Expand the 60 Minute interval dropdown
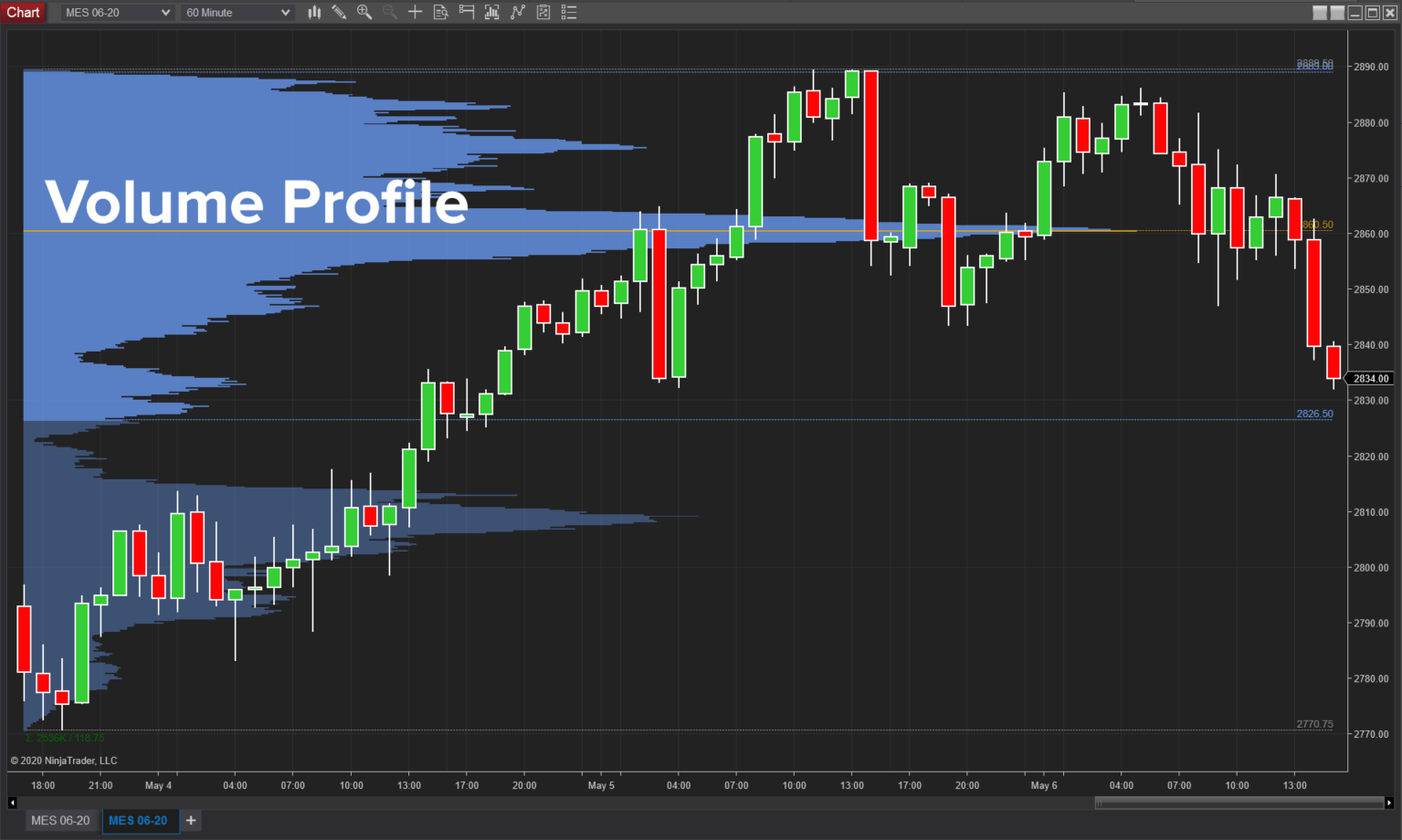Screen dimensions: 1402x840 (285, 13)
